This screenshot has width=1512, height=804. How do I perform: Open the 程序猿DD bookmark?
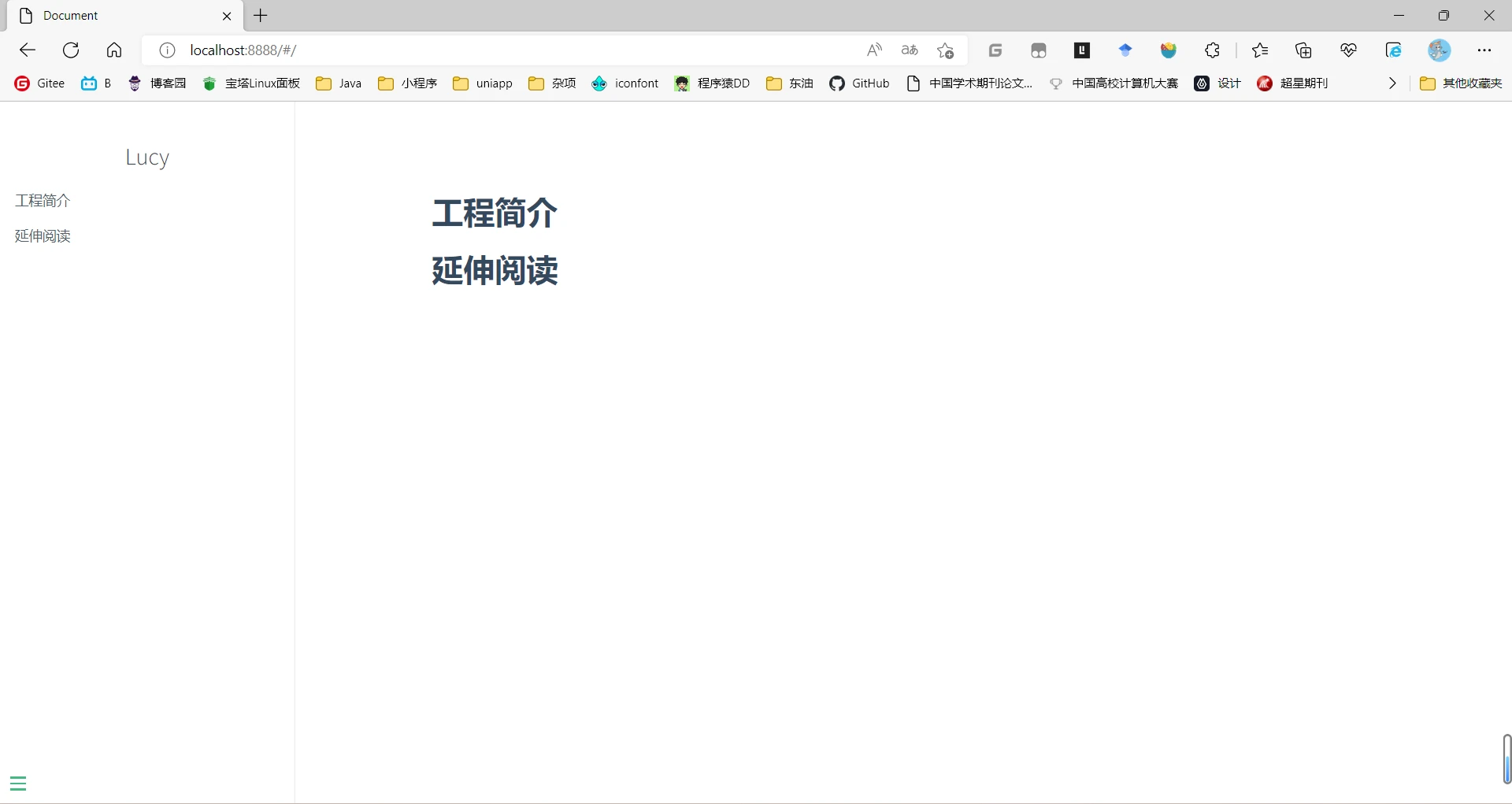pyautogui.click(x=712, y=83)
